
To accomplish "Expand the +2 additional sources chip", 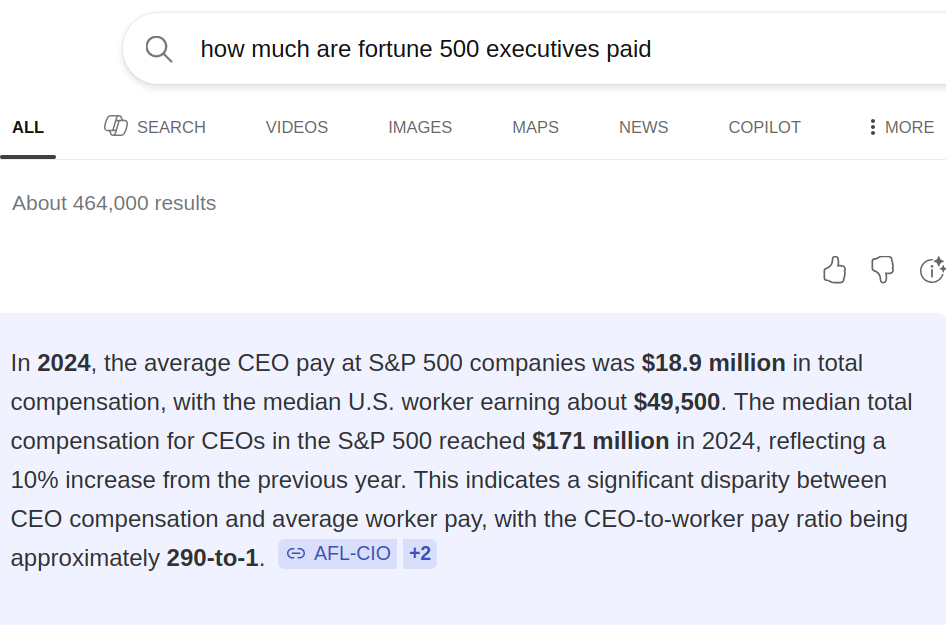I will (420, 553).
